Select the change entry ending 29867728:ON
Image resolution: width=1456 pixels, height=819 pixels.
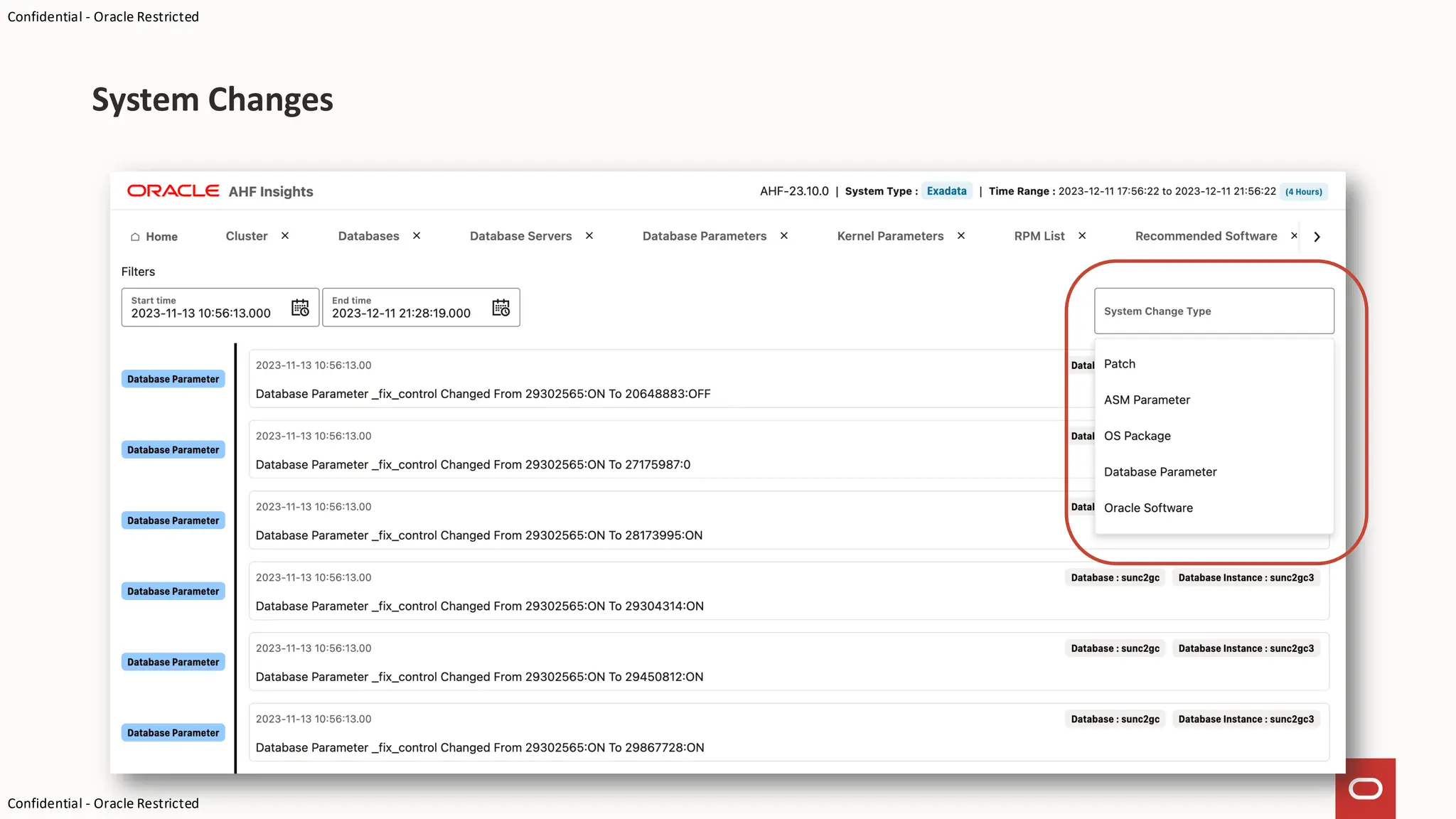[x=789, y=732]
